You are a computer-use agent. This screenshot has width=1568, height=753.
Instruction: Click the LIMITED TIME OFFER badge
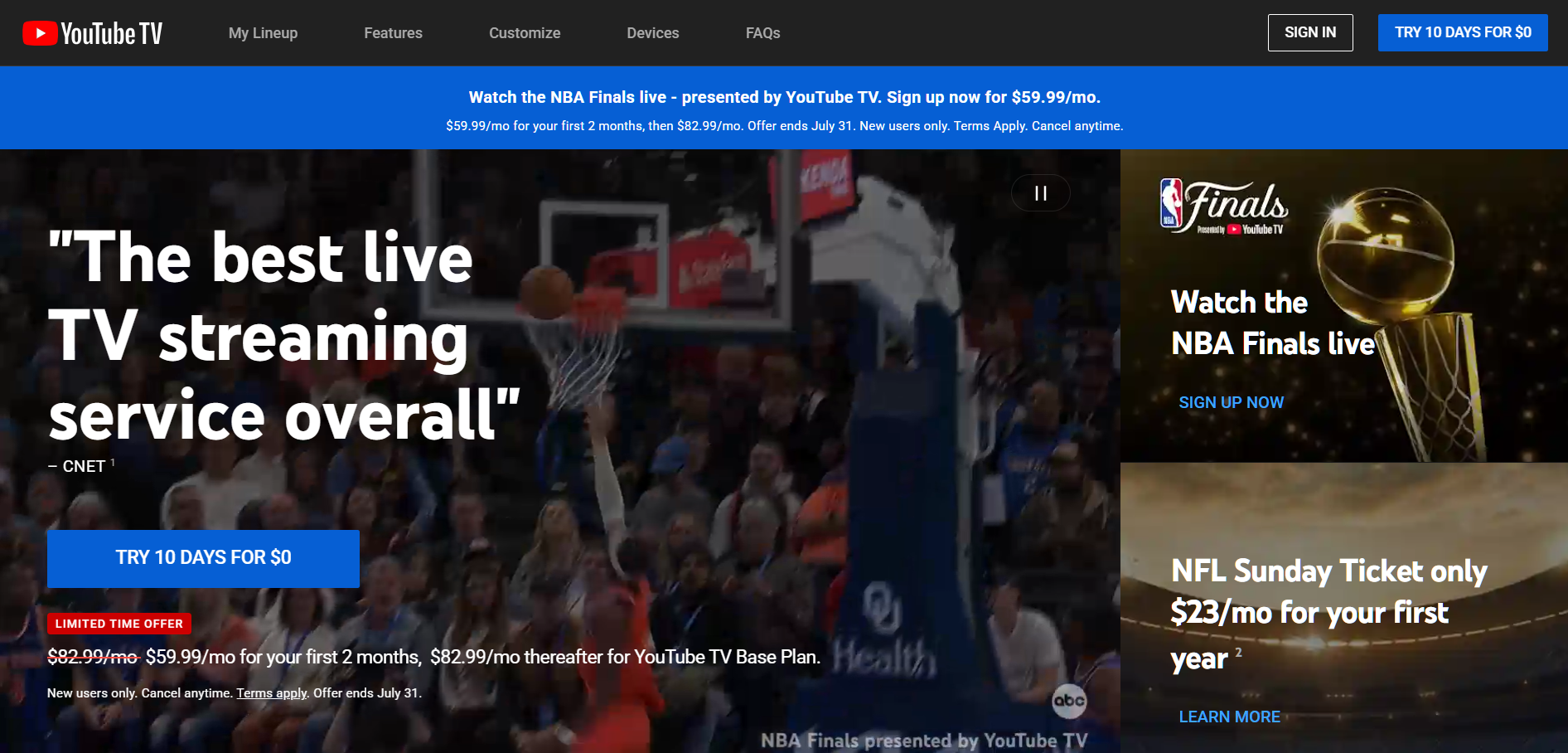[x=119, y=624]
